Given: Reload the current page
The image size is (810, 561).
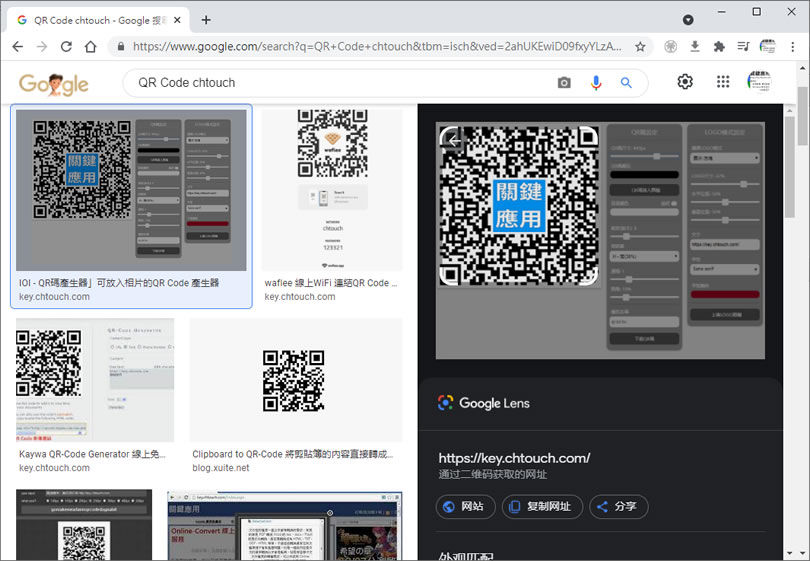Looking at the screenshot, I should 66,46.
